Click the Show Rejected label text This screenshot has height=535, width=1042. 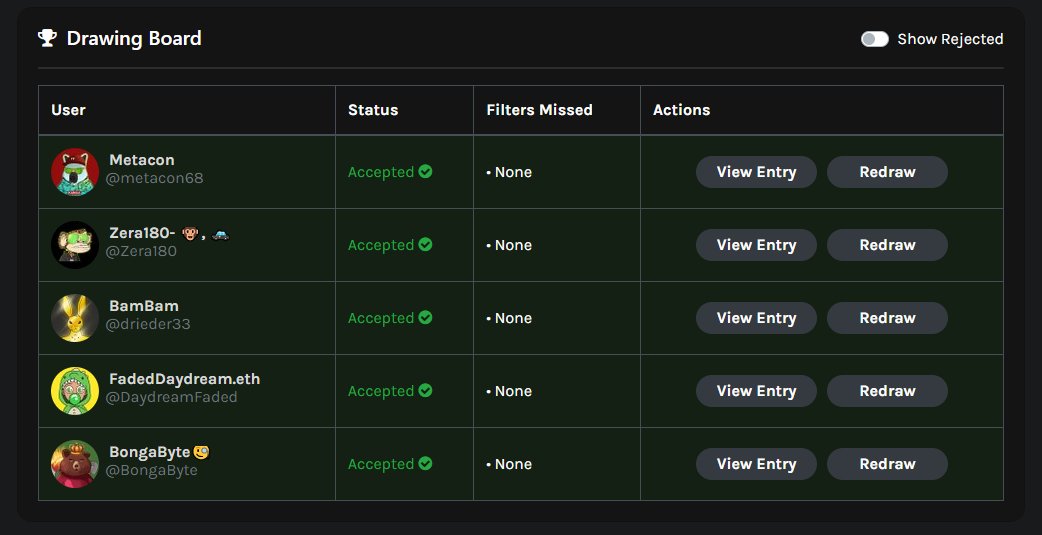coord(950,39)
